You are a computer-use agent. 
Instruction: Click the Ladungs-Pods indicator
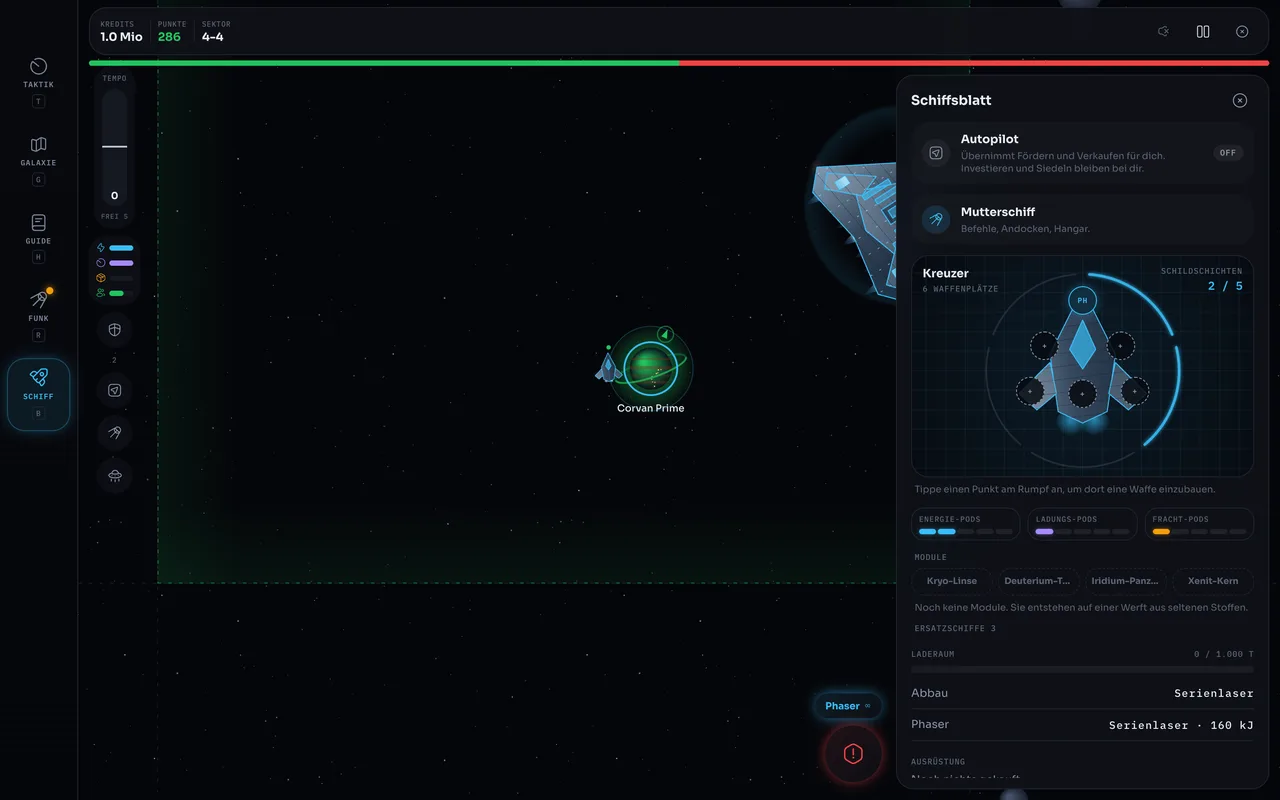(x=1082, y=525)
